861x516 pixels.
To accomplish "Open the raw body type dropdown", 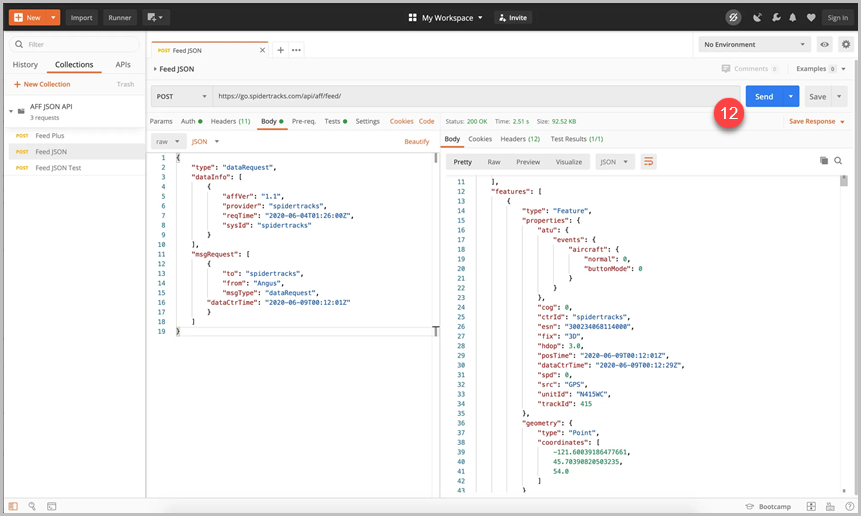I will (x=168, y=142).
